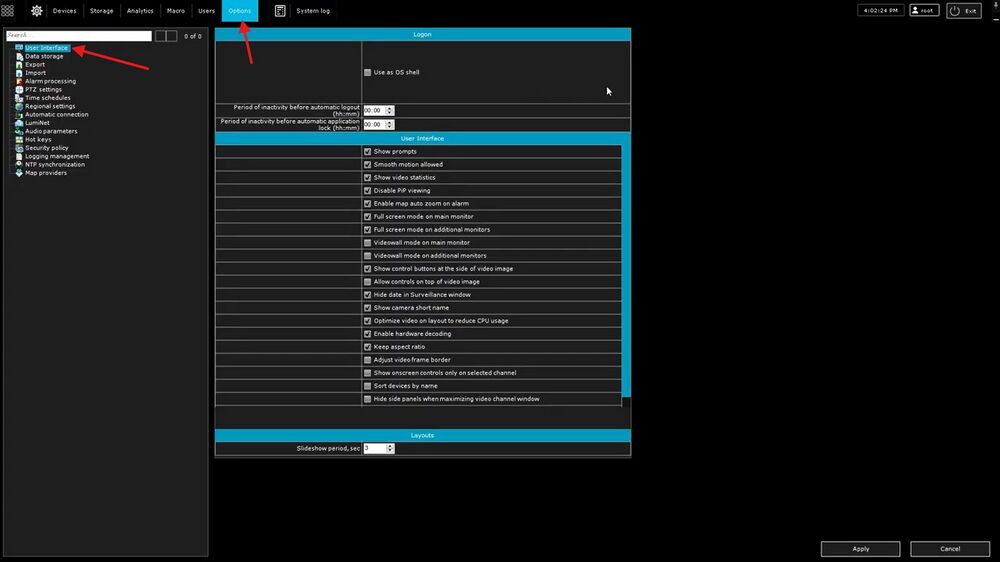The image size is (1000, 562).
Task: Click the Export tree icon
Action: pyautogui.click(x=19, y=64)
